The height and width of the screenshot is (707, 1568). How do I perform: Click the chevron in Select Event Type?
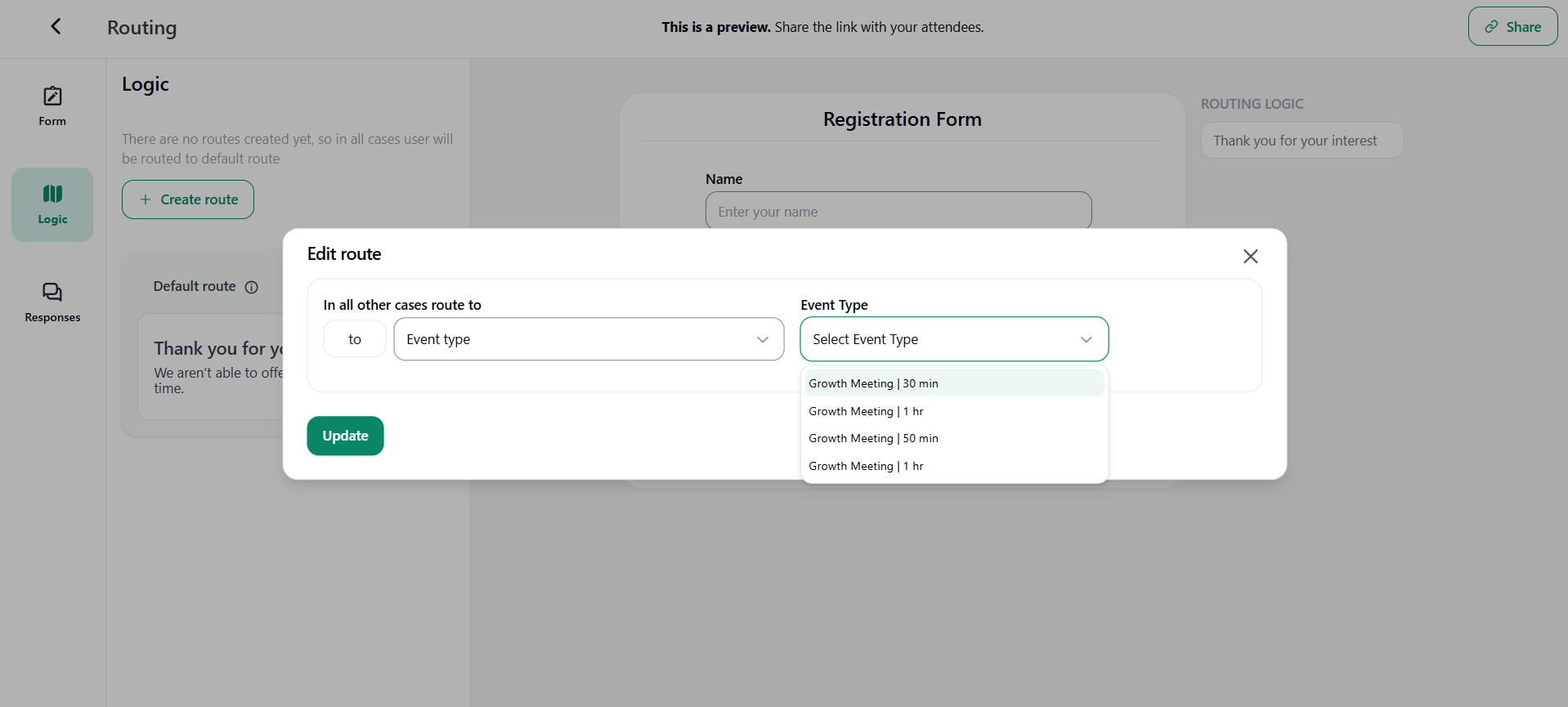1086,339
